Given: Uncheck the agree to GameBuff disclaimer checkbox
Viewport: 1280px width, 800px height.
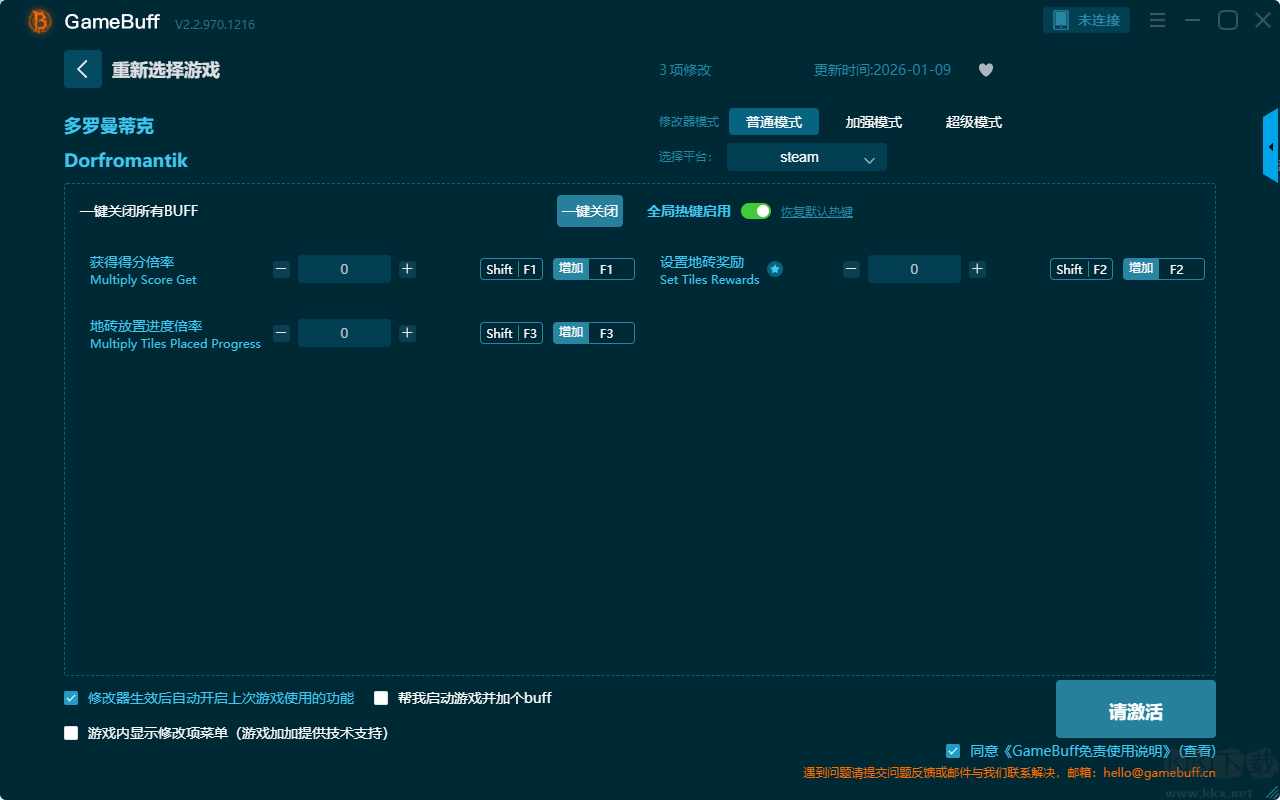Looking at the screenshot, I should [953, 751].
